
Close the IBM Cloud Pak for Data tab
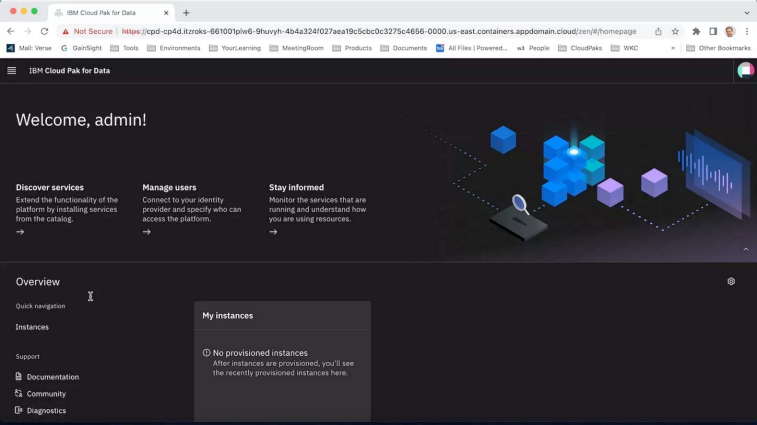click(166, 13)
